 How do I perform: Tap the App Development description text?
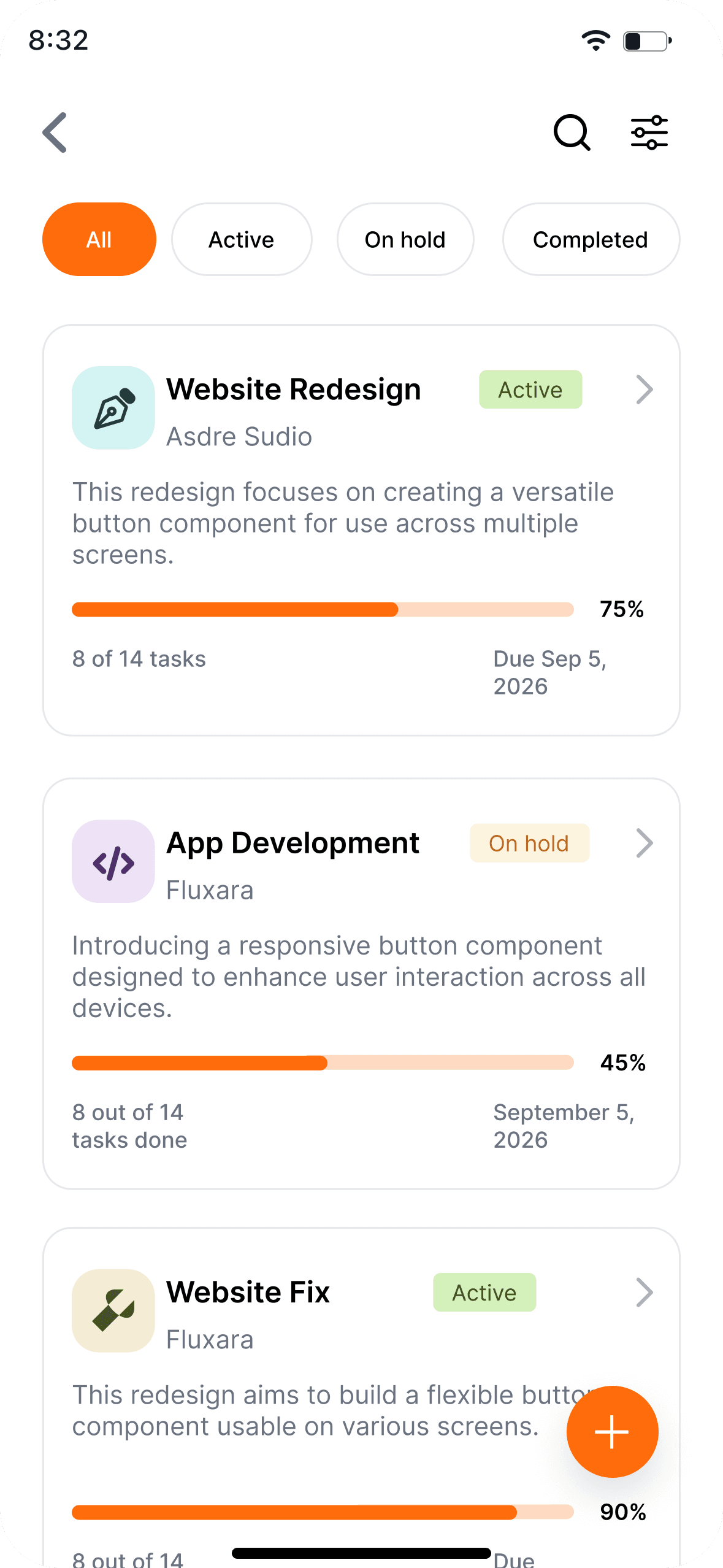click(359, 977)
